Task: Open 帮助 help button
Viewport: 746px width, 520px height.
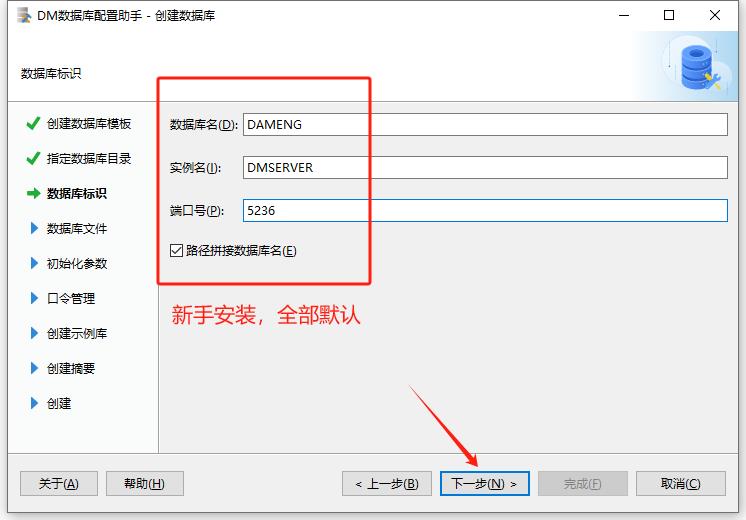Action: click(x=144, y=484)
